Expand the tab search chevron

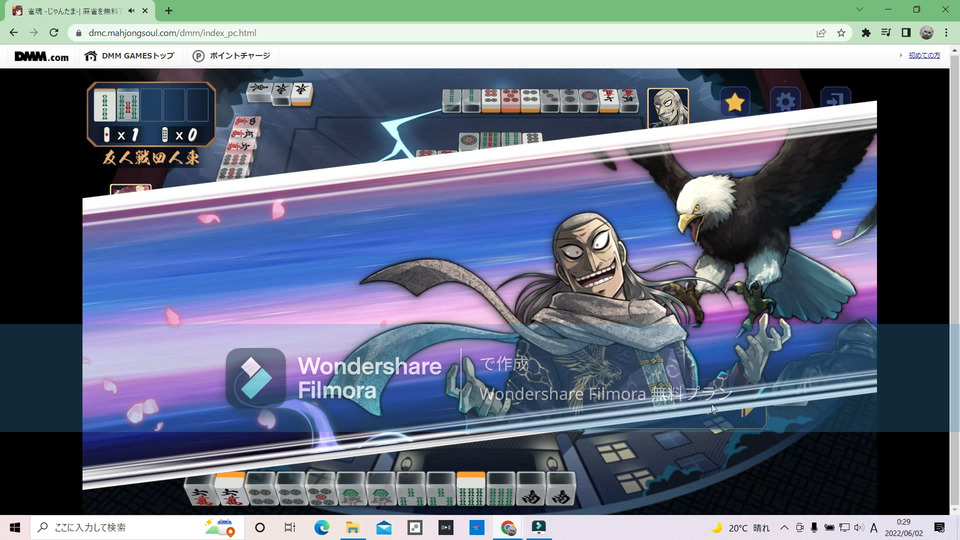(860, 10)
